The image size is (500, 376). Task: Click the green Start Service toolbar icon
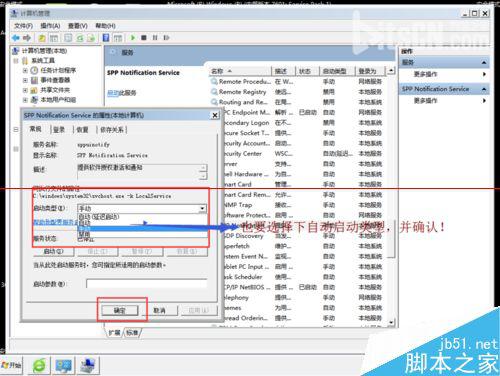point(133,38)
